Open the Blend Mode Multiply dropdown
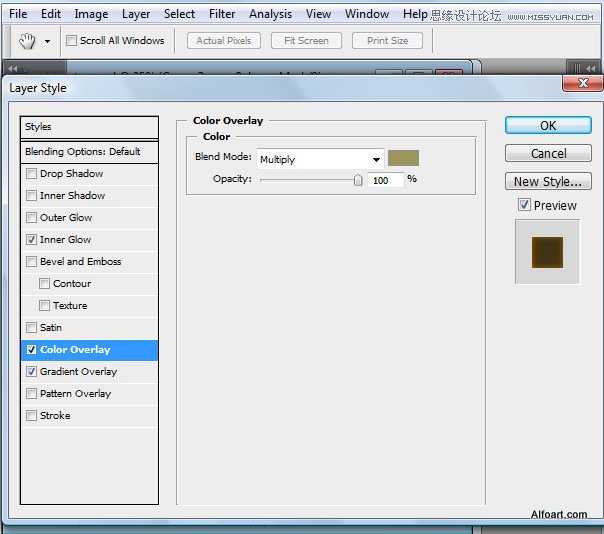Image resolution: width=604 pixels, height=534 pixels. [x=320, y=159]
